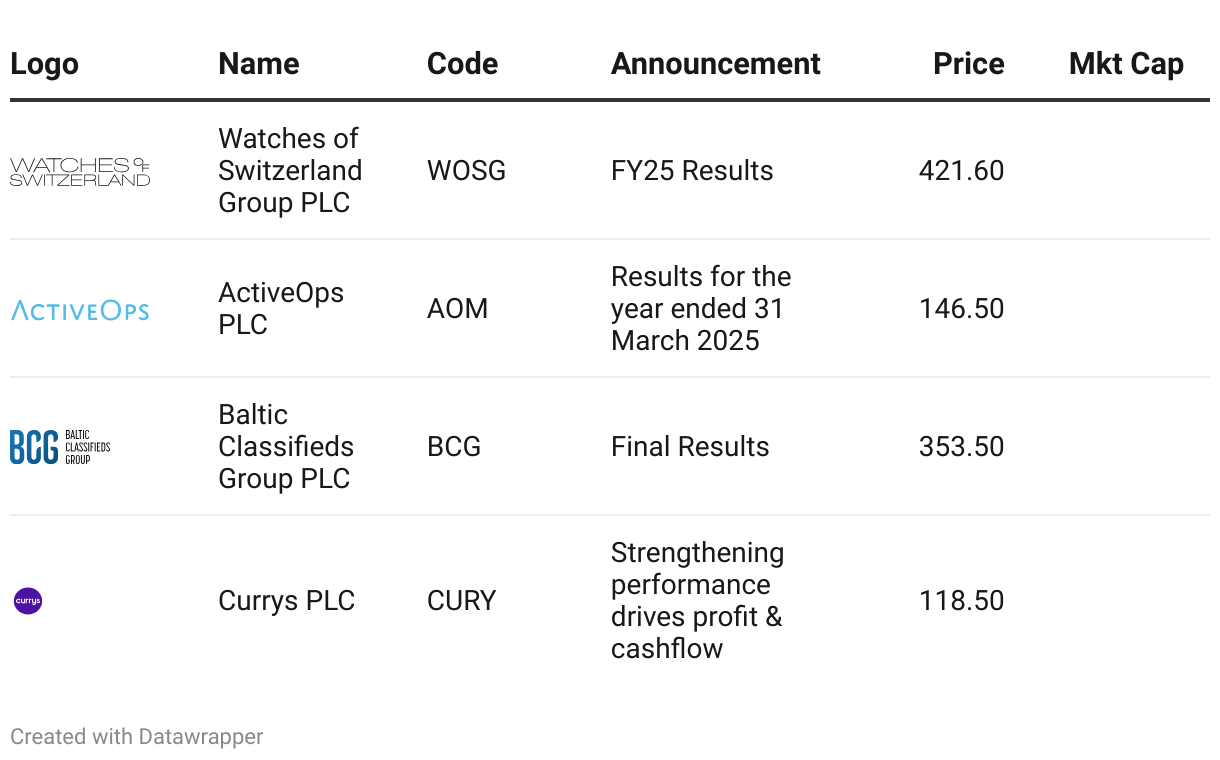Click the WOSG ticker code
The height and width of the screenshot is (760, 1220).
[x=466, y=171]
